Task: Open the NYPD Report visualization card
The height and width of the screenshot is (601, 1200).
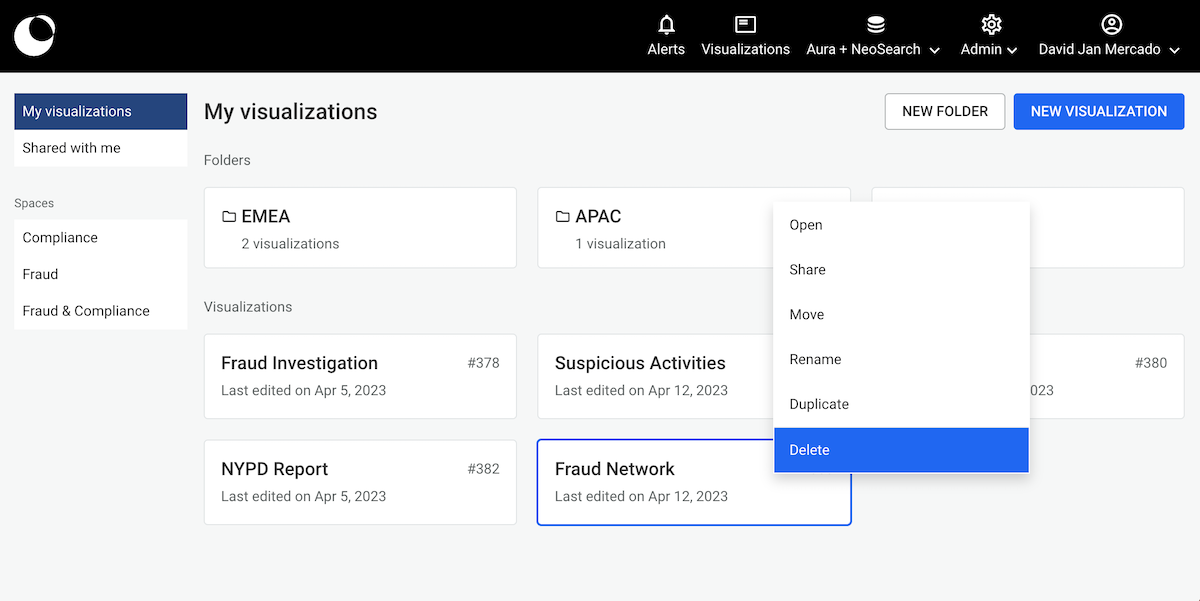Action: [x=360, y=482]
